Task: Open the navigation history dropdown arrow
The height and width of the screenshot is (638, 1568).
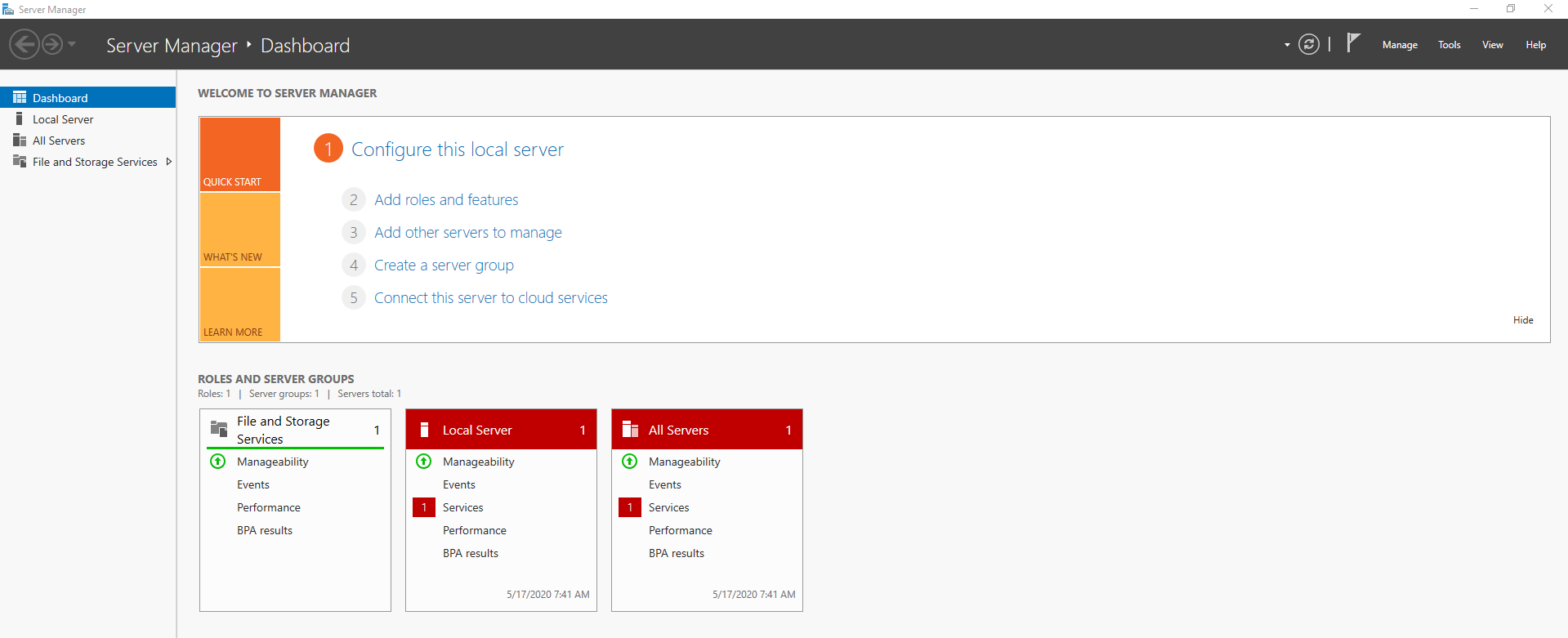Action: tap(72, 44)
